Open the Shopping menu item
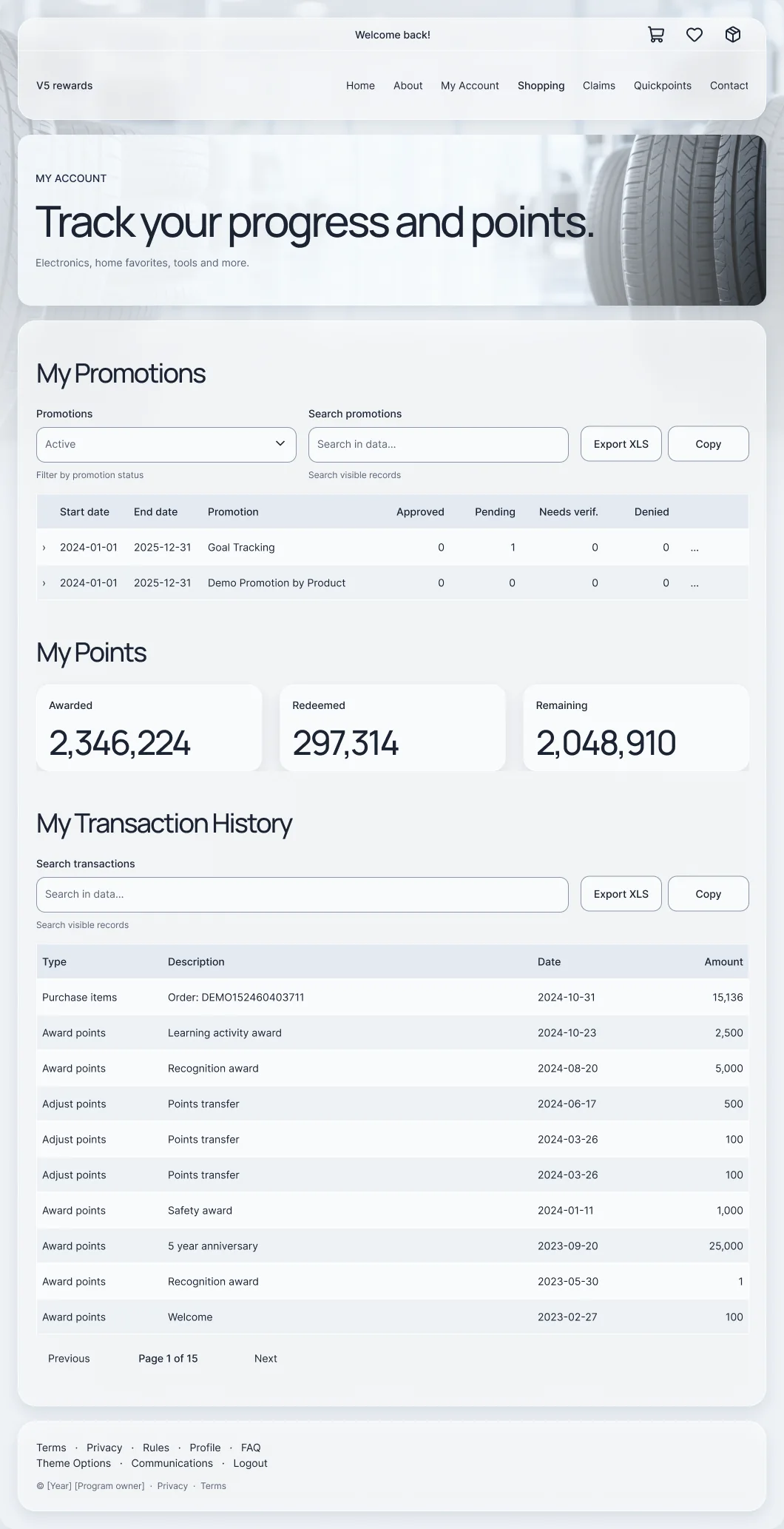 click(541, 86)
